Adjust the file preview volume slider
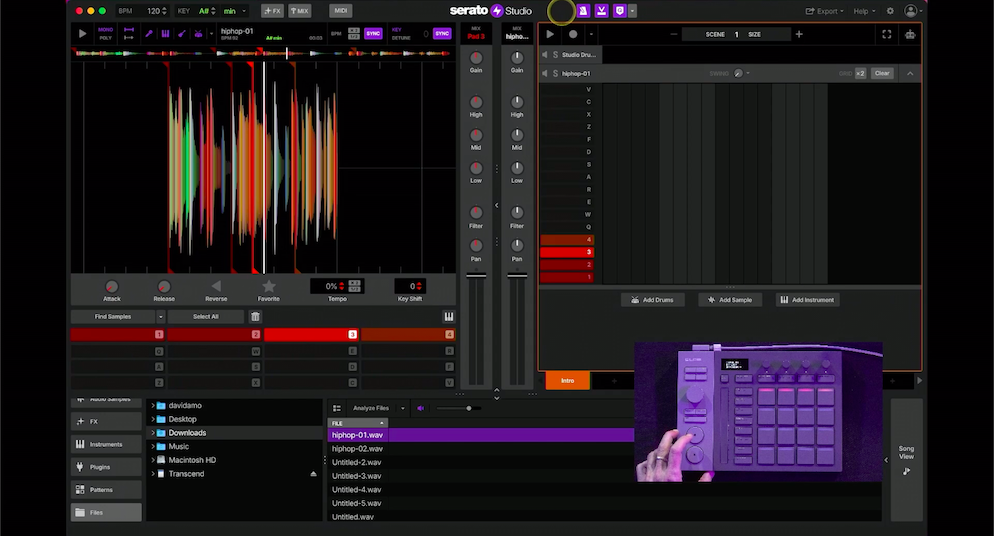The height and width of the screenshot is (536, 994). [x=467, y=408]
